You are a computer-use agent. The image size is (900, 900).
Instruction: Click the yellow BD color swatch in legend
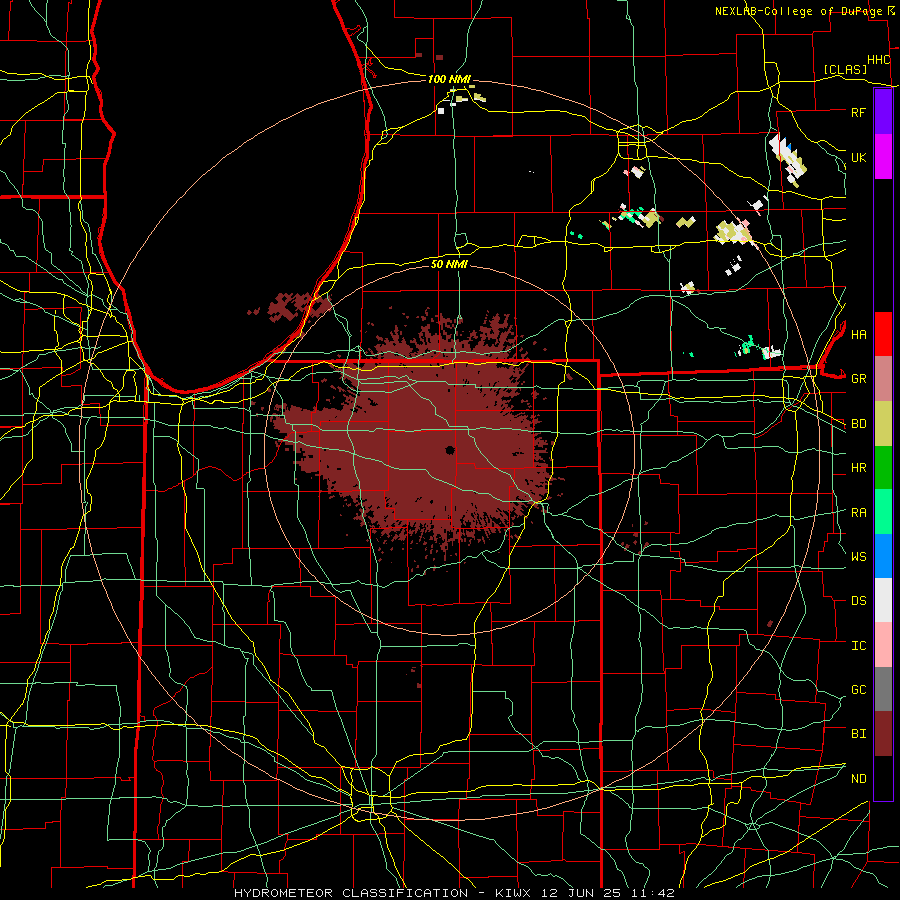click(883, 423)
